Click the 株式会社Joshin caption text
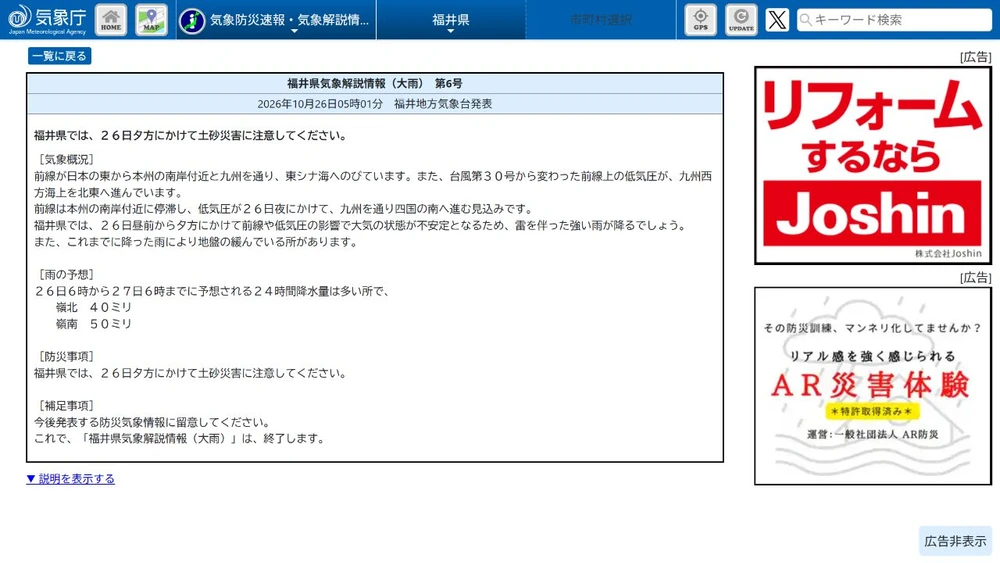Viewport: 1000px width, 563px height. pos(948,254)
